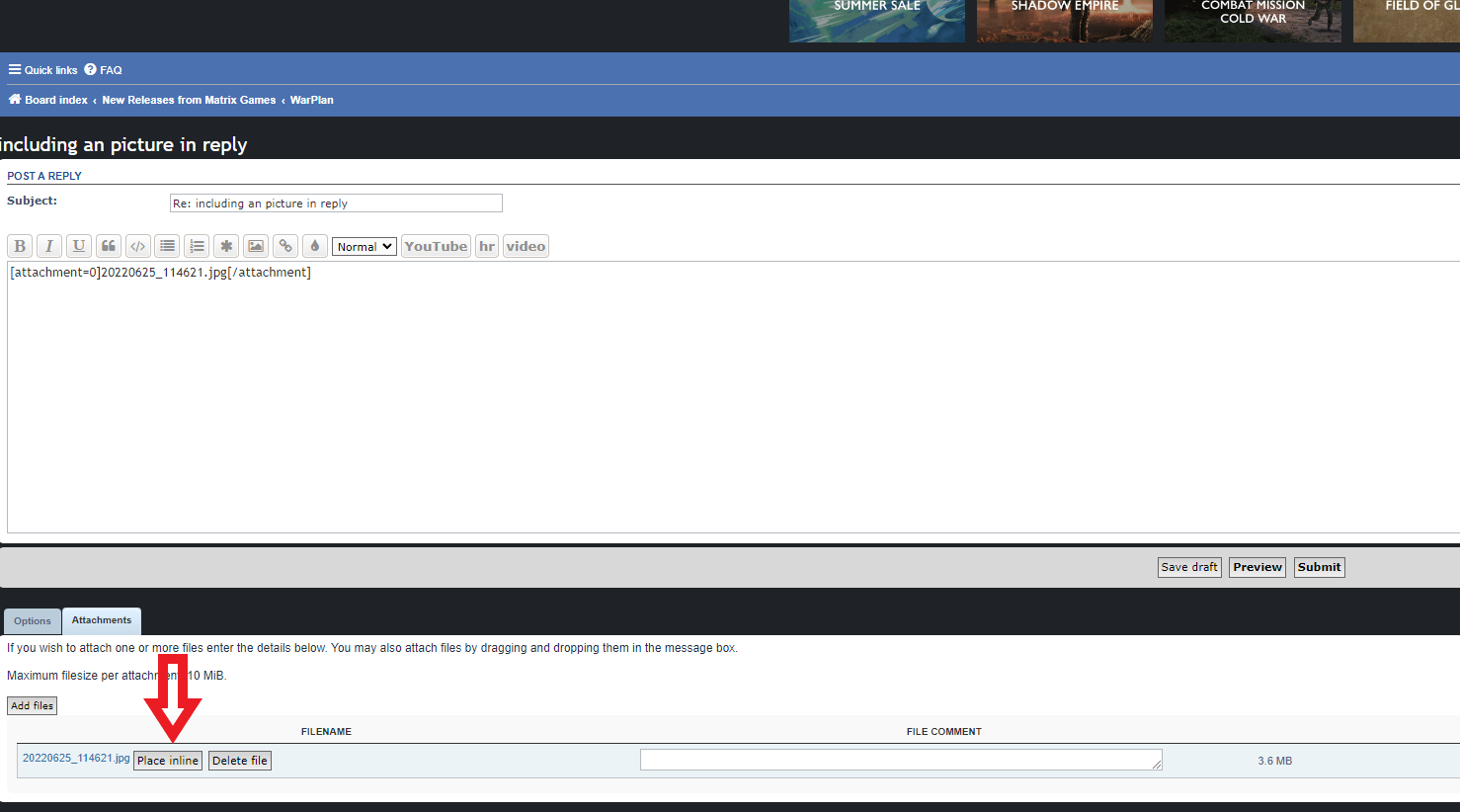1460x812 pixels.
Task: Click the 3.6 MB file size
Action: tap(1275, 761)
